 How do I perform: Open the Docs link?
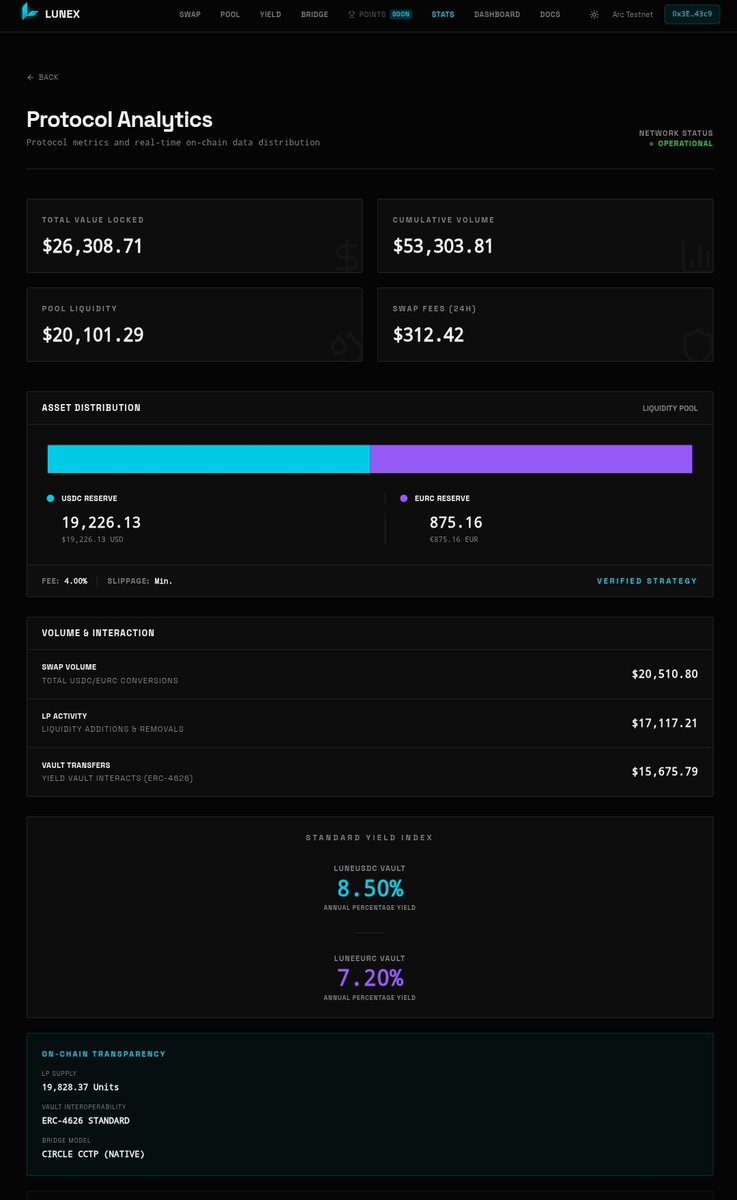pos(550,15)
